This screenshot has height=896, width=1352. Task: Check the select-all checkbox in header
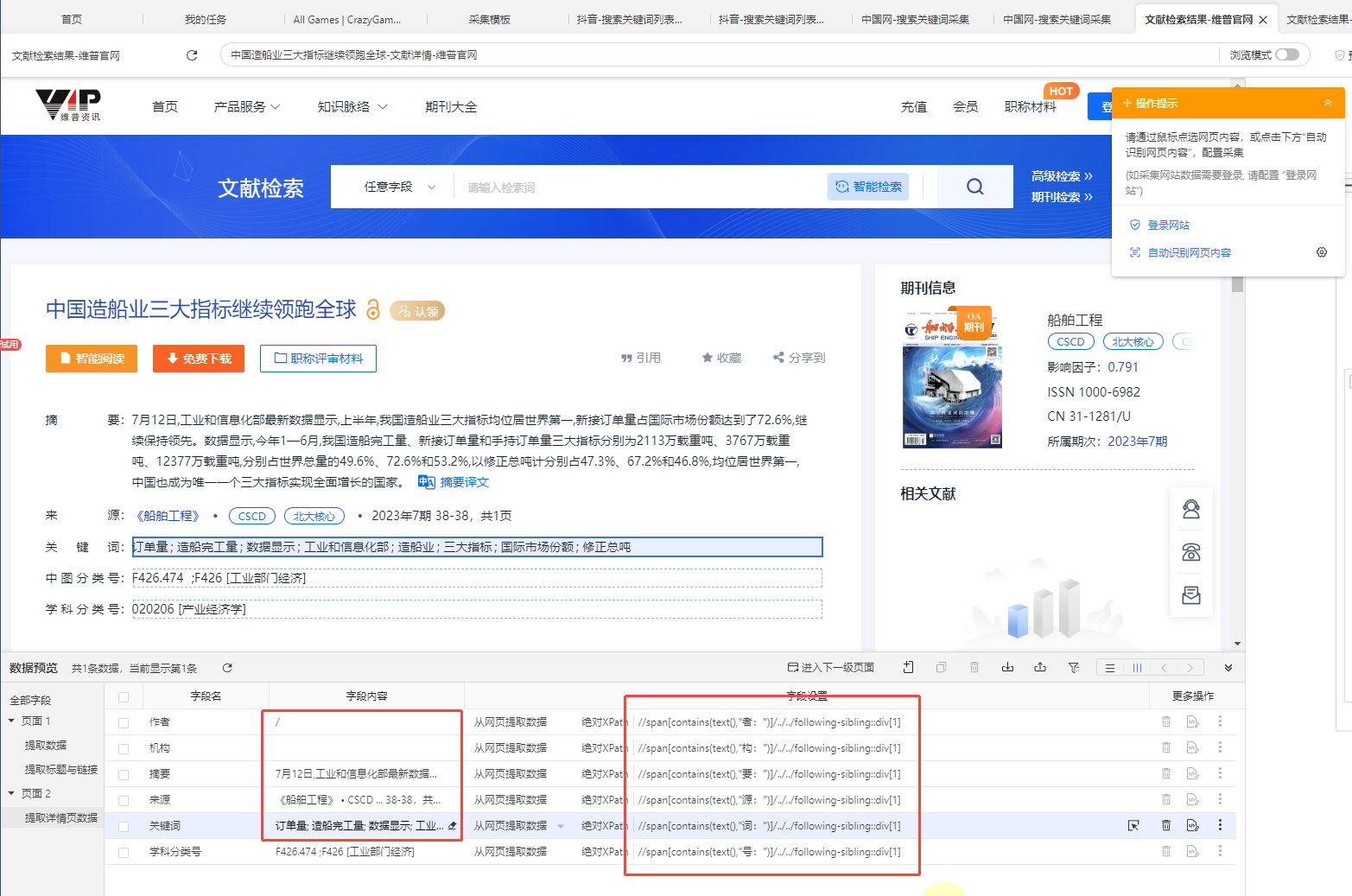124,696
